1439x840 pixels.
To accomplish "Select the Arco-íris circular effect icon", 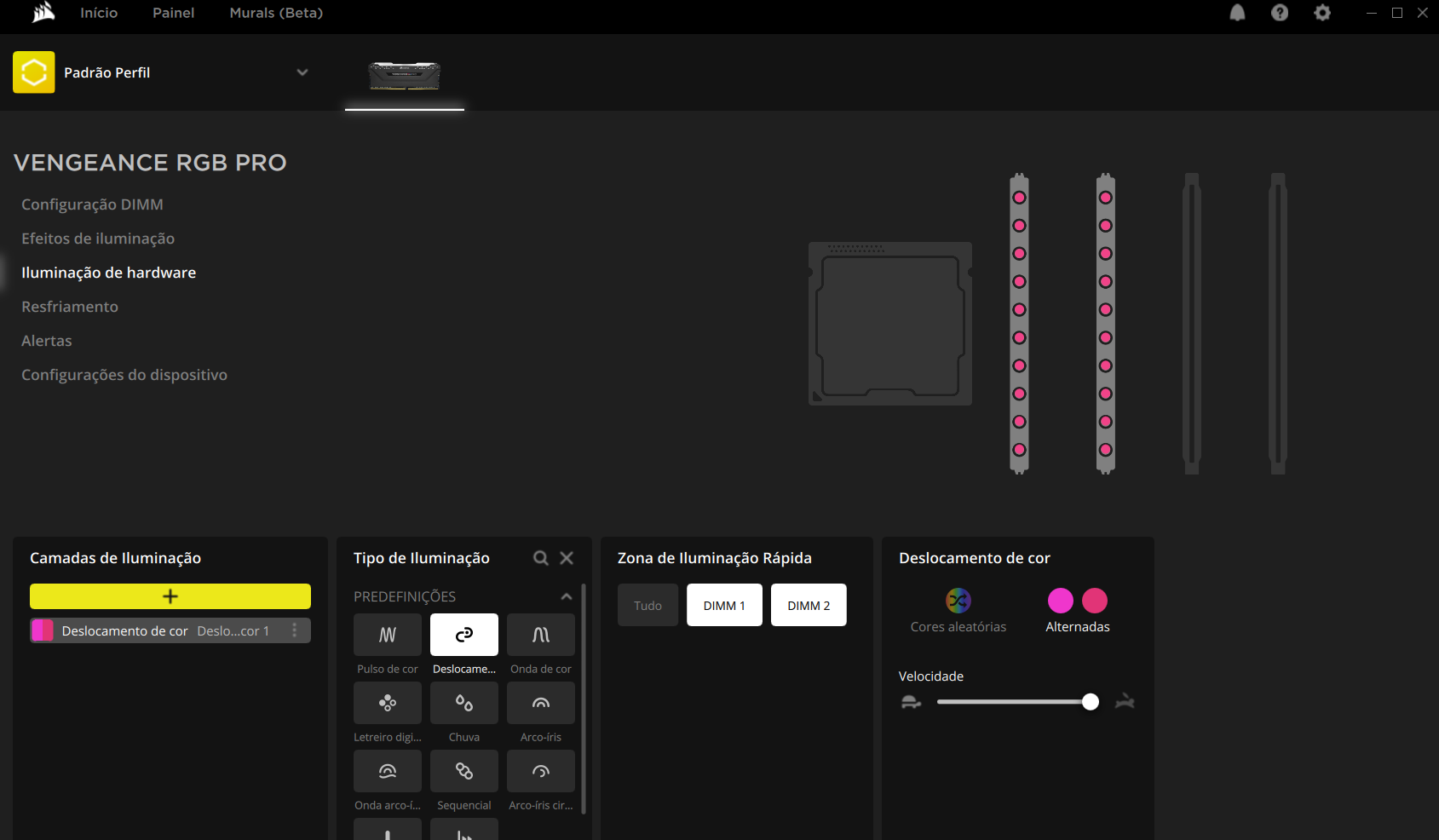I will tap(541, 771).
